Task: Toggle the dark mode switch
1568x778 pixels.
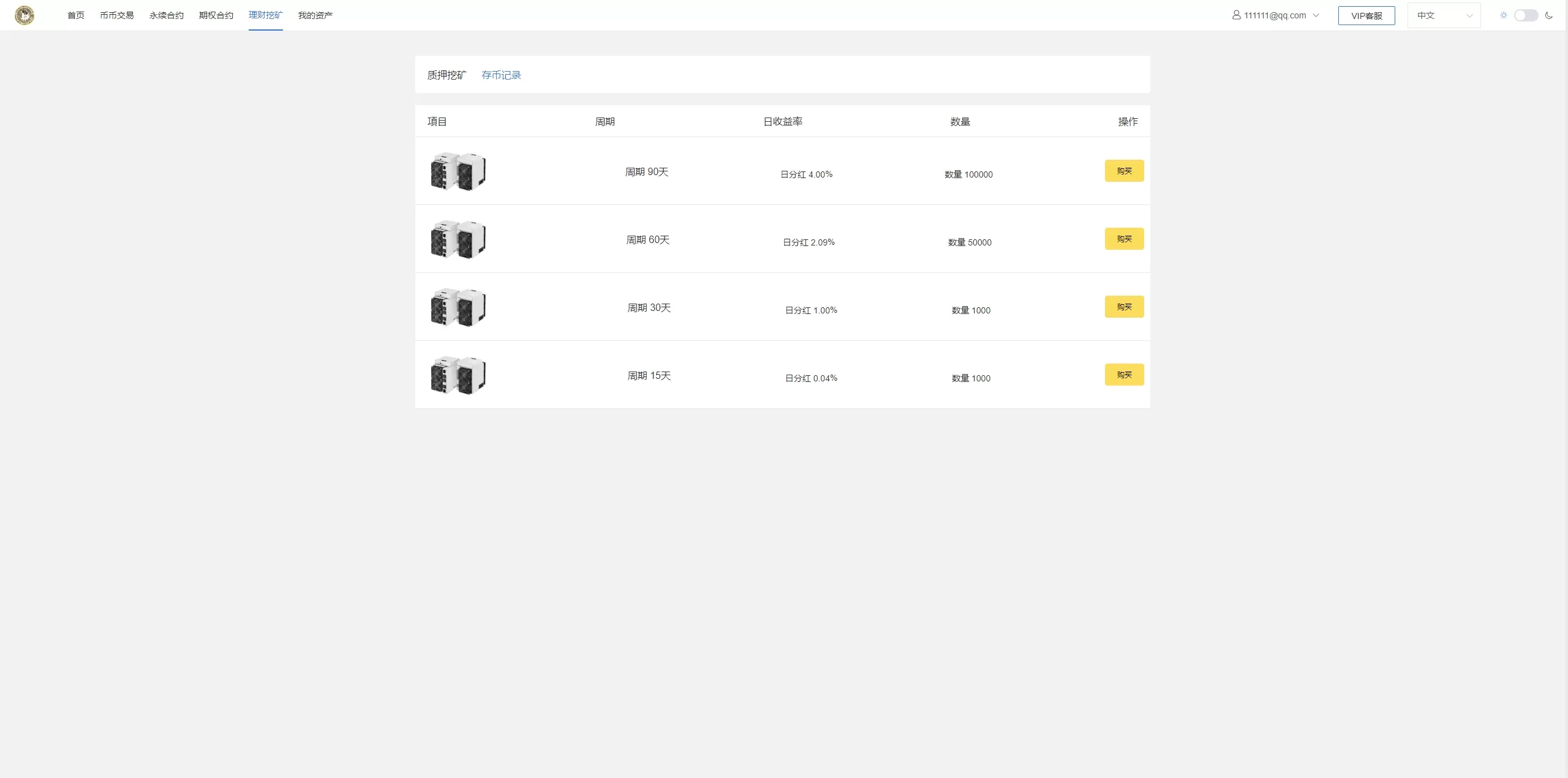Action: (x=1526, y=15)
